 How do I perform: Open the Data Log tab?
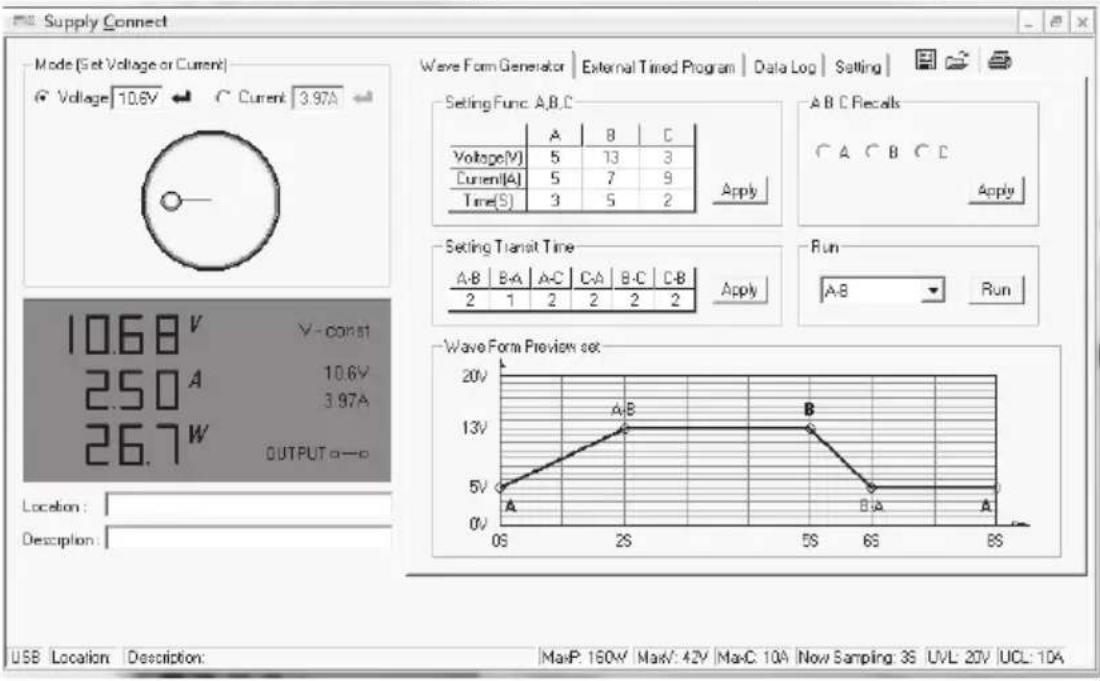pos(784,67)
